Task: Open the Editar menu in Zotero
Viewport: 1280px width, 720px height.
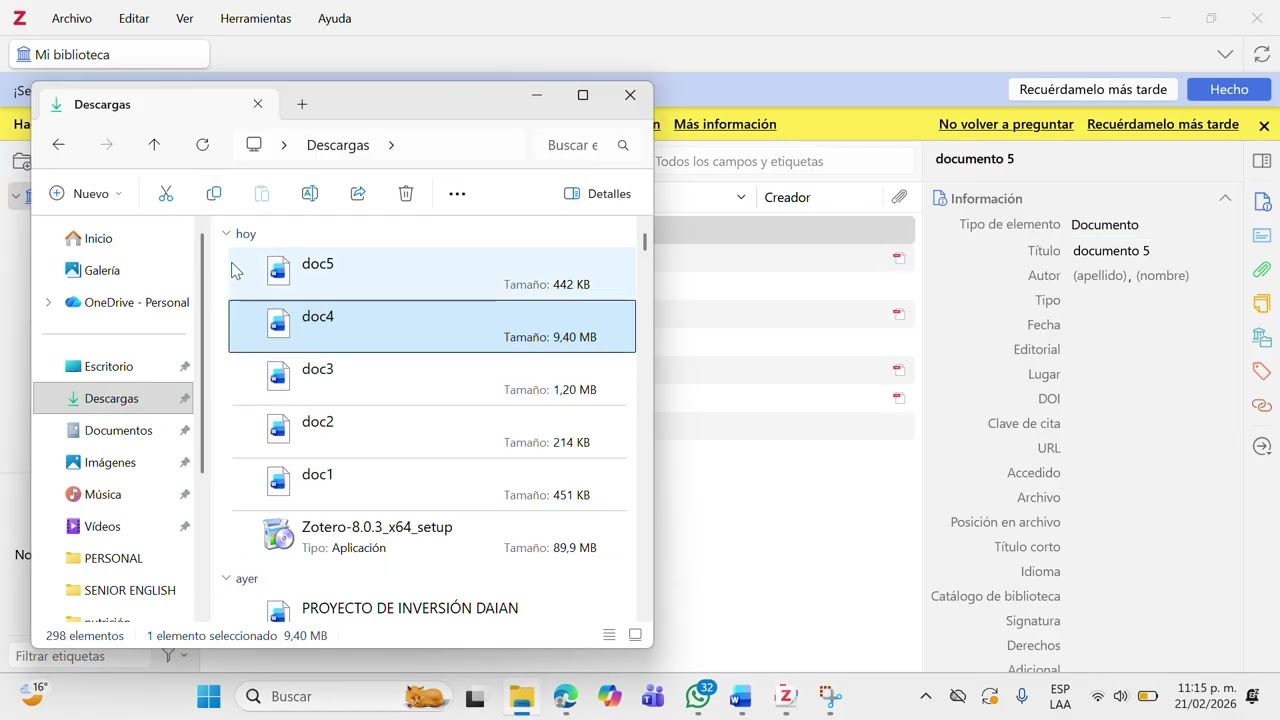Action: 134,18
